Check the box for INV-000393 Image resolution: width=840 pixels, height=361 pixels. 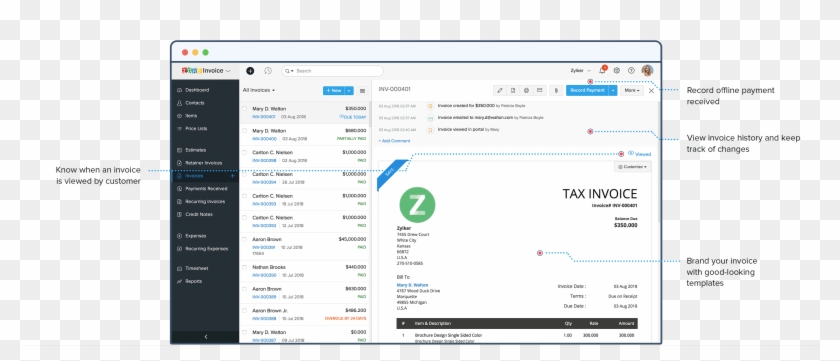pyautogui.click(x=244, y=195)
